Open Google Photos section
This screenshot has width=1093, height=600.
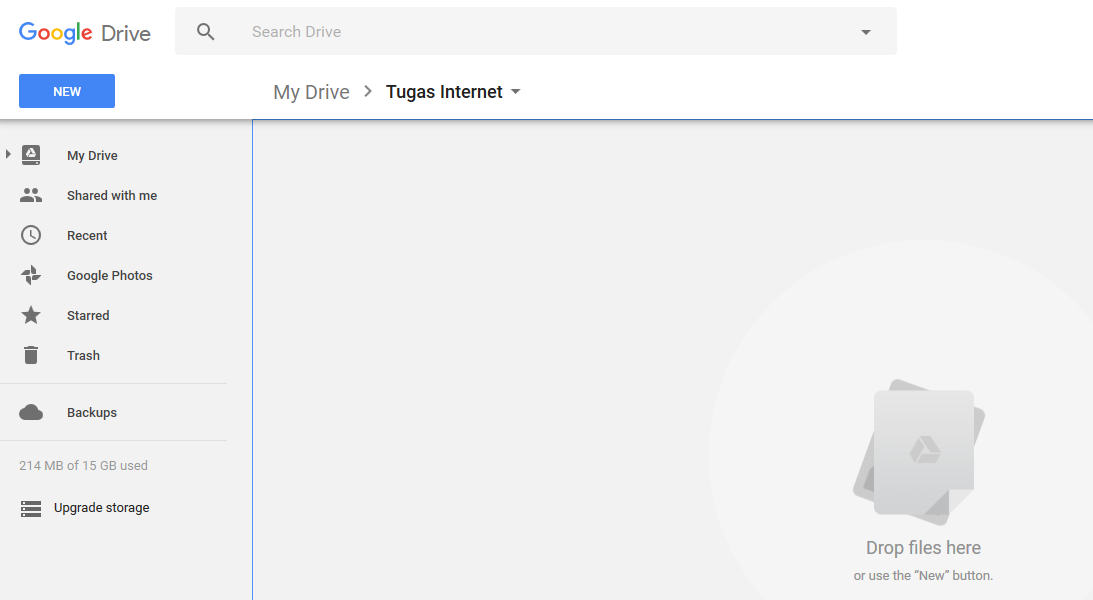109,275
